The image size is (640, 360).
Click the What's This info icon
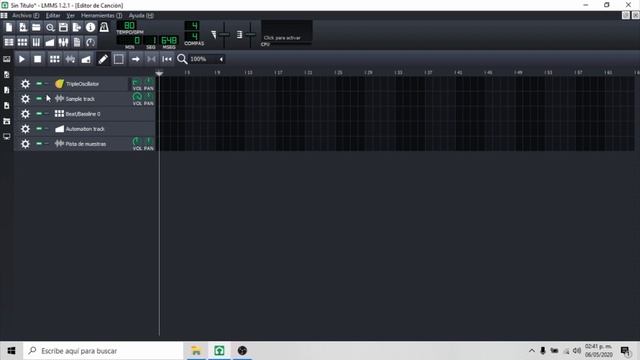(x=90, y=27)
